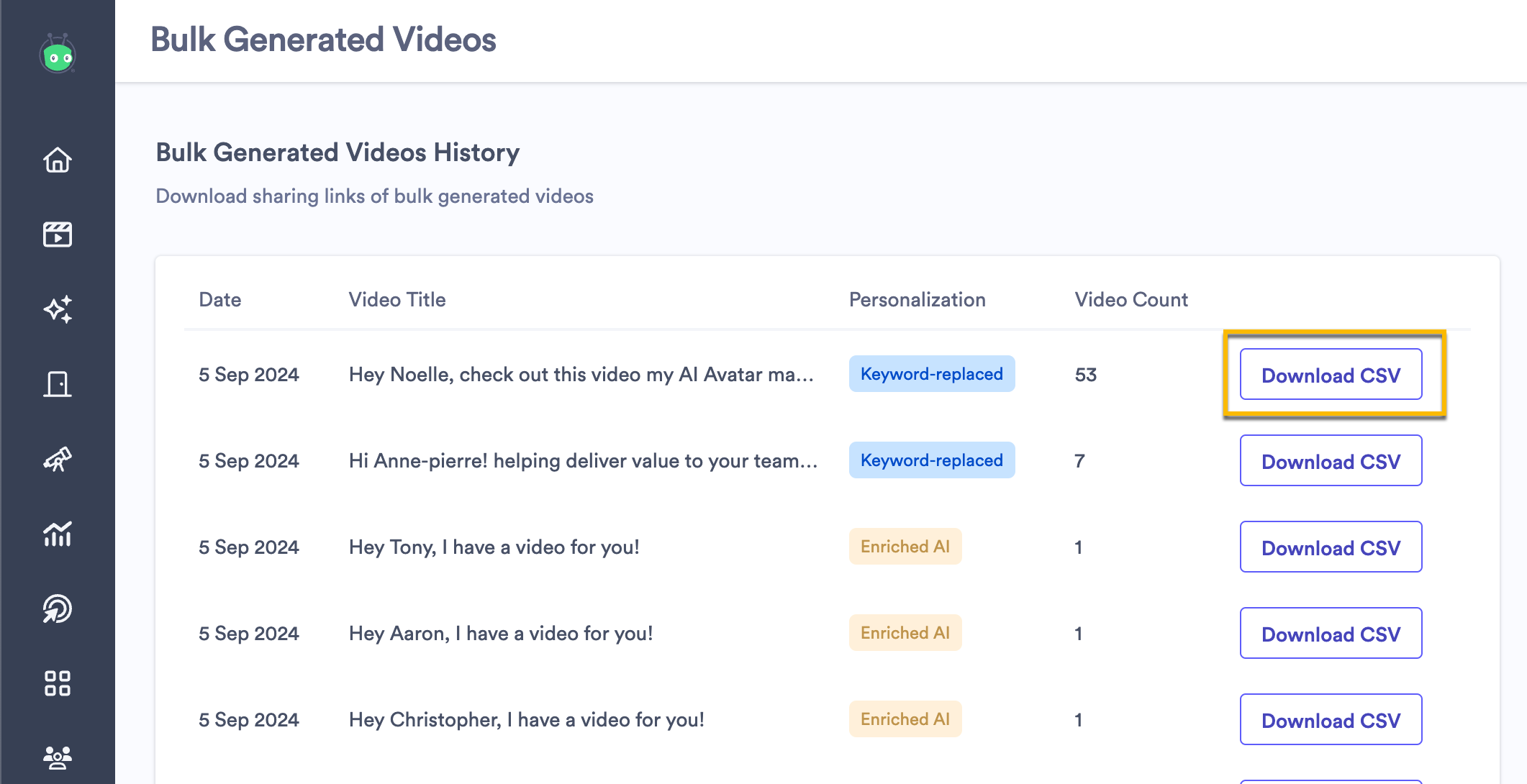Viewport: 1527px width, 784px height.
Task: Download CSV for Hey Tony's video
Action: [1331, 547]
